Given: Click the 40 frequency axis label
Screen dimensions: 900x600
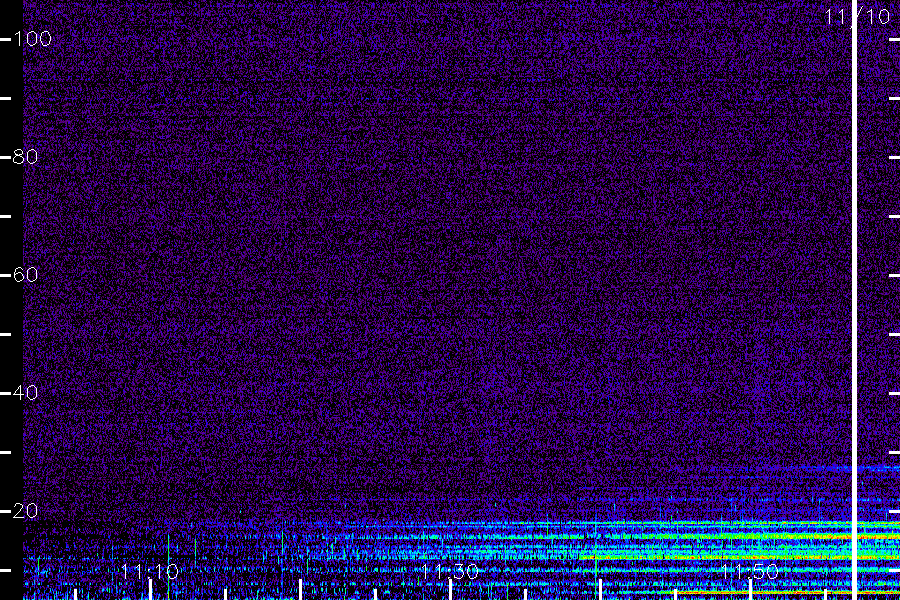Looking at the screenshot, I should pos(25,393).
